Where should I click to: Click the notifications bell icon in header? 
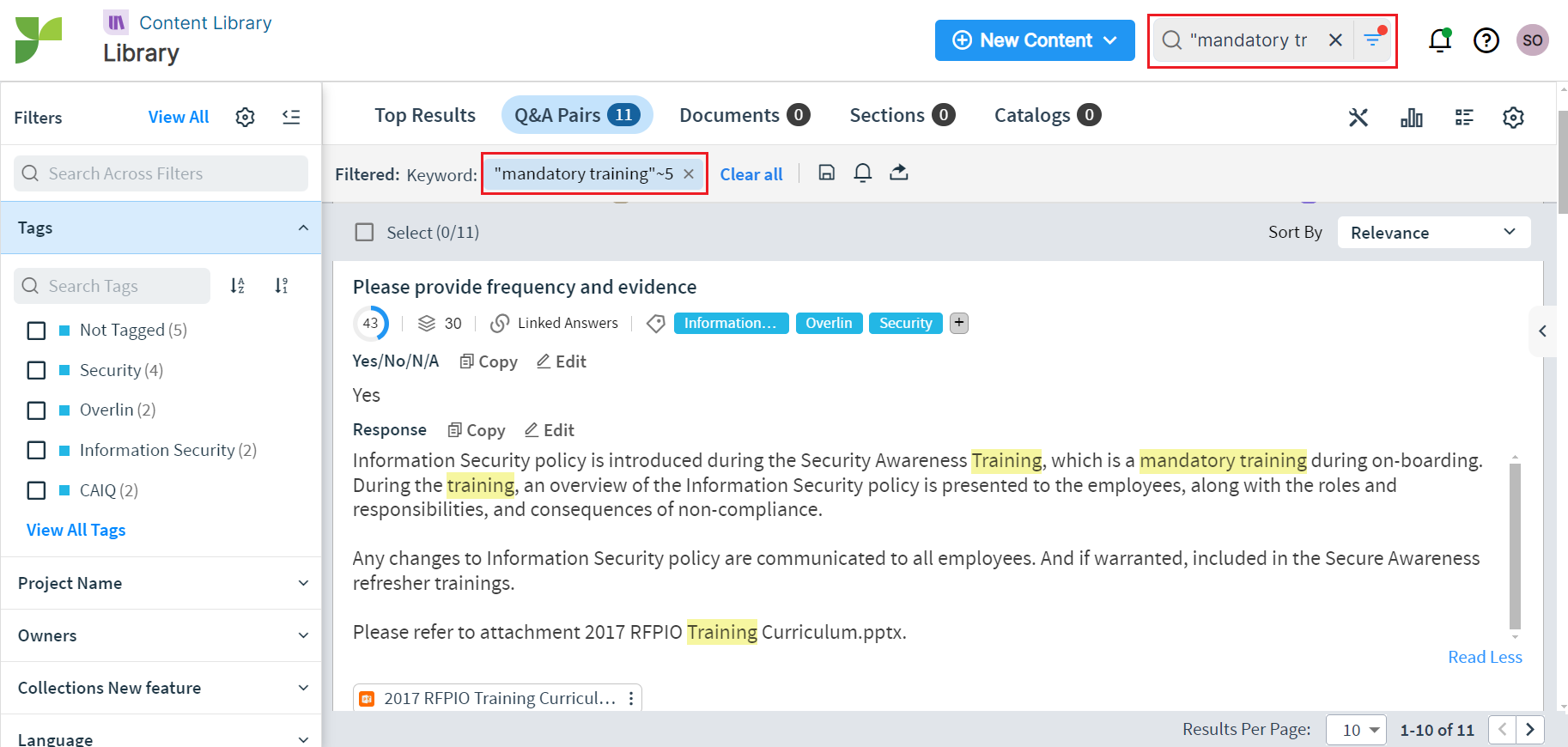(x=1439, y=40)
